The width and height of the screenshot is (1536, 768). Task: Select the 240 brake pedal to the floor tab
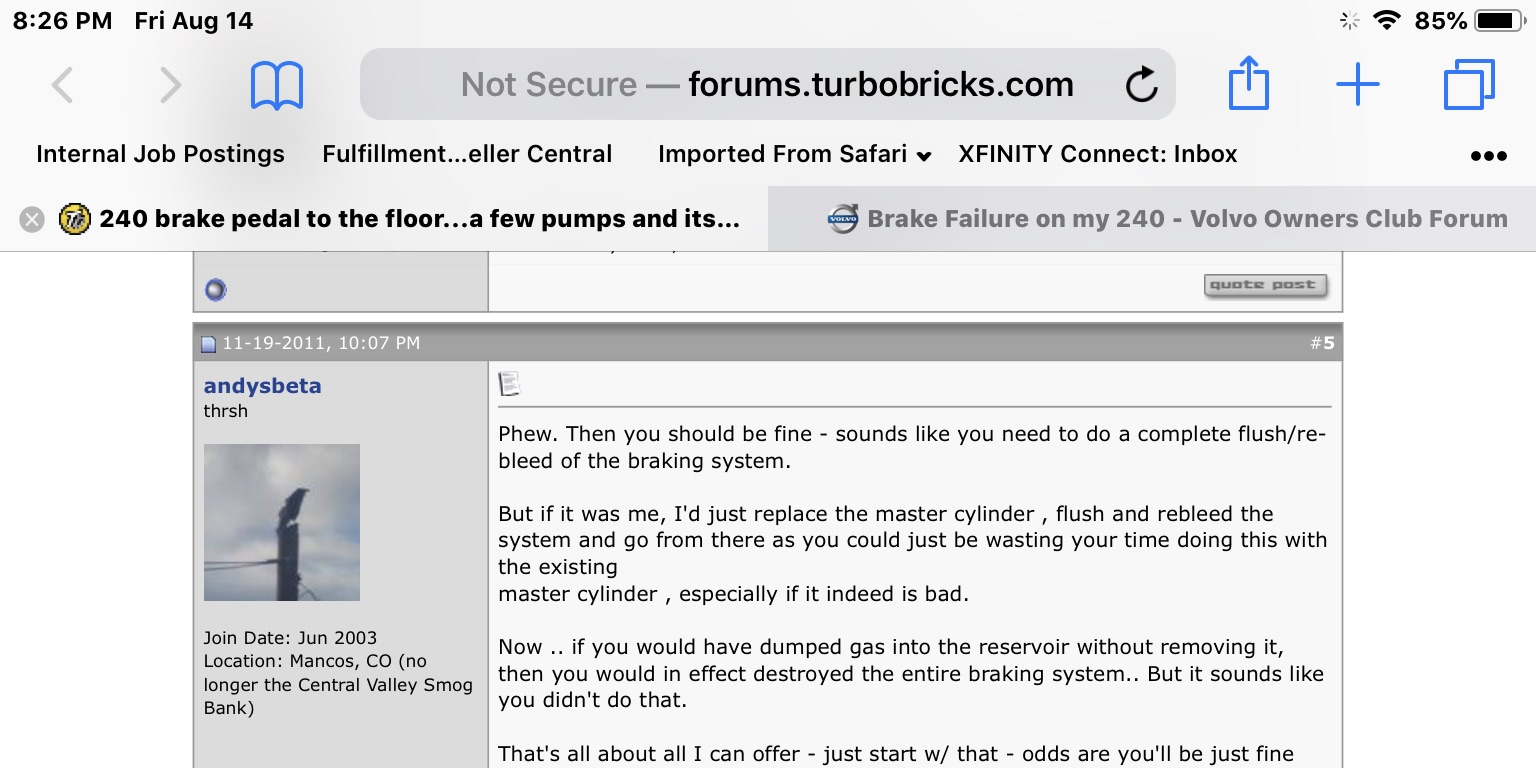tap(400, 219)
